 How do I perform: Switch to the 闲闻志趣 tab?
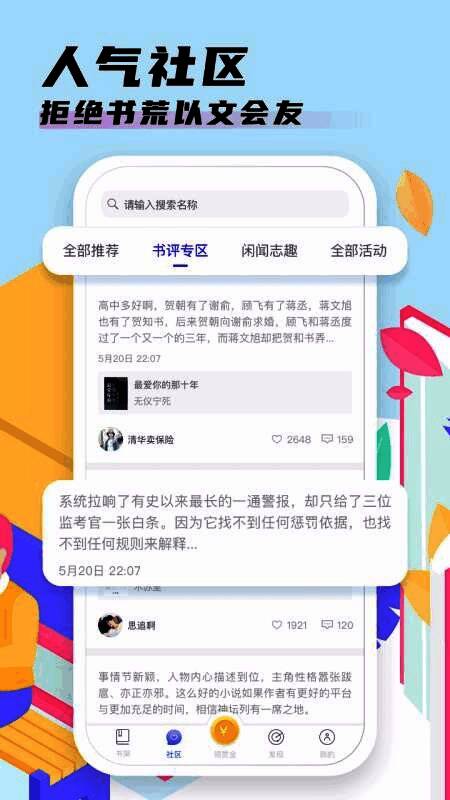tap(269, 251)
